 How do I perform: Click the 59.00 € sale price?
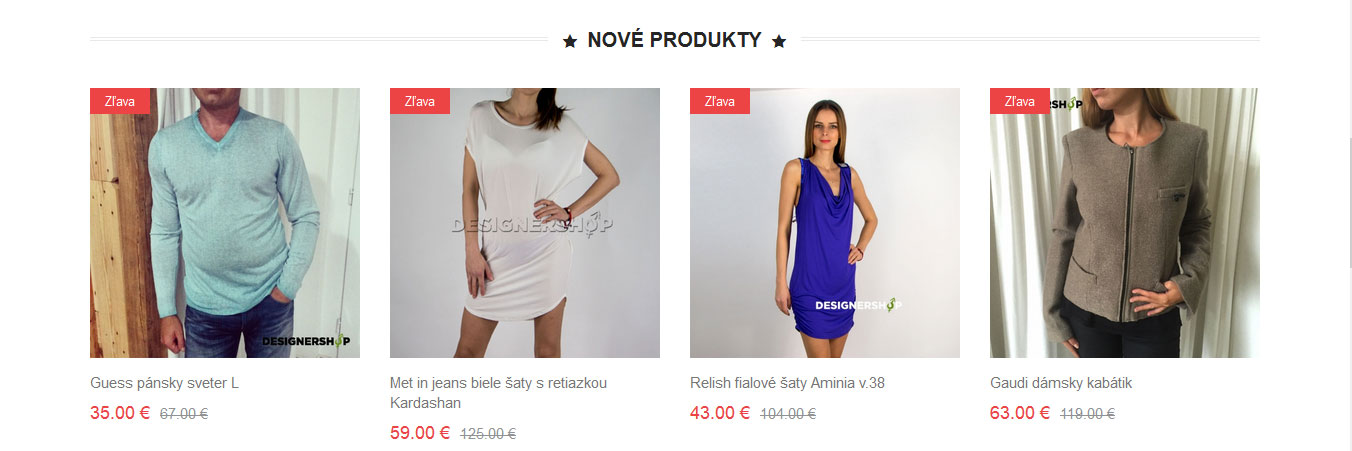420,433
